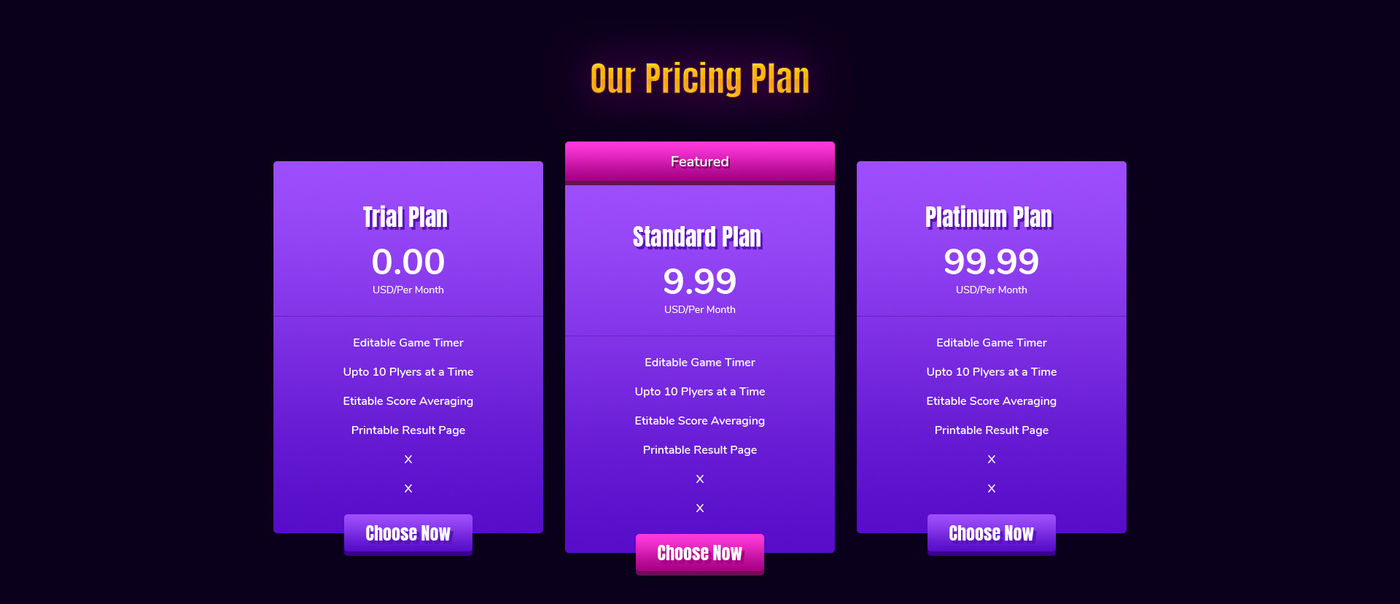The height and width of the screenshot is (604, 1400).
Task: Click the lower X mark in Platinum Plan
Action: click(991, 488)
